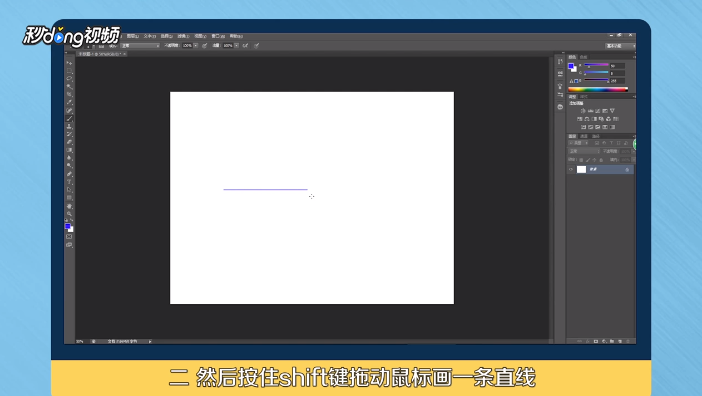Select the Blur tool
The width and height of the screenshot is (702, 396).
[x=69, y=158]
